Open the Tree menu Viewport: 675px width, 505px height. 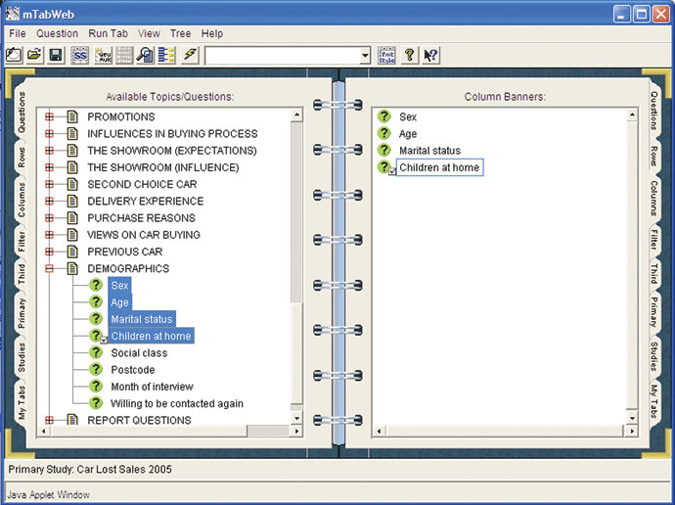click(x=180, y=34)
